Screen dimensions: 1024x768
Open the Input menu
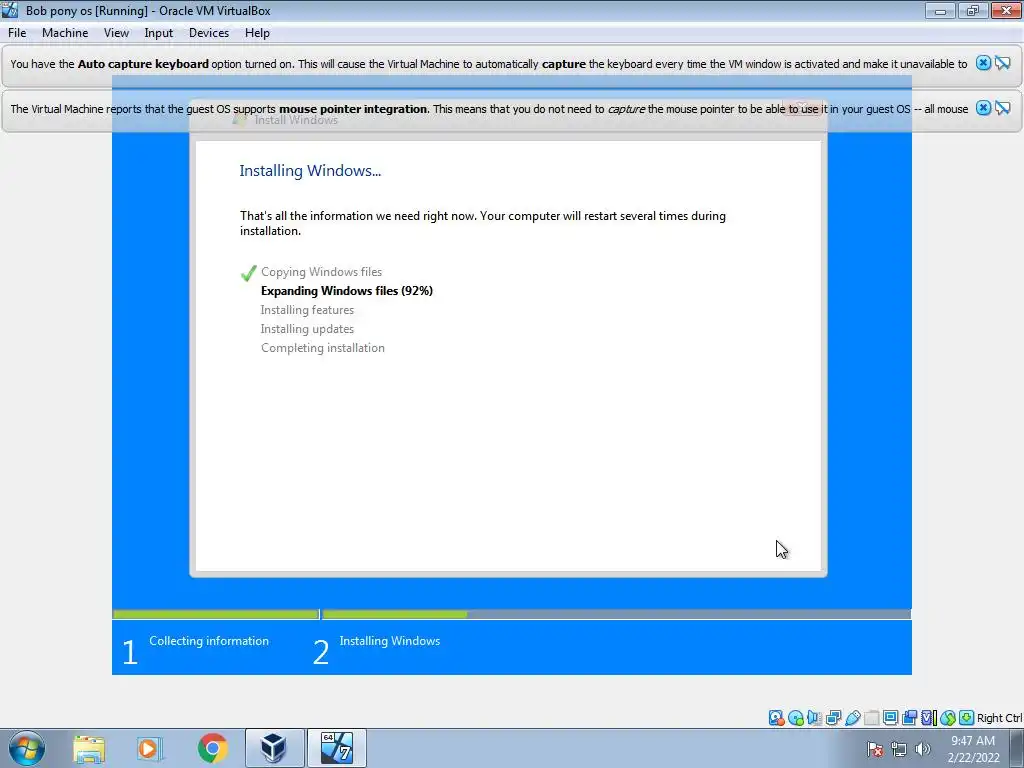[x=159, y=33]
